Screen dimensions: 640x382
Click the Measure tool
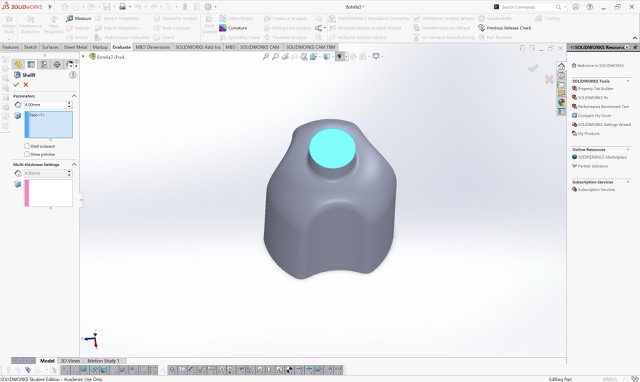point(79,18)
